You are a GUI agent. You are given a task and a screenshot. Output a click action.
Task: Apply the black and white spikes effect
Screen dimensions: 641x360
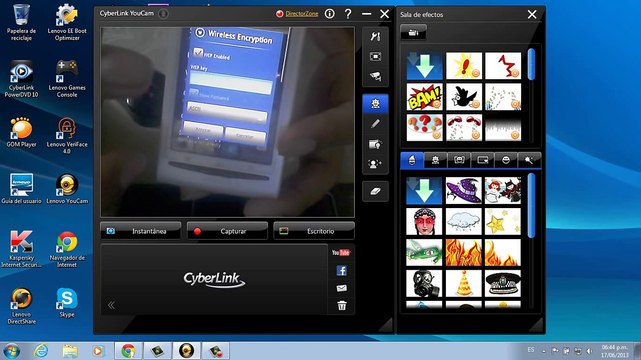click(x=503, y=127)
